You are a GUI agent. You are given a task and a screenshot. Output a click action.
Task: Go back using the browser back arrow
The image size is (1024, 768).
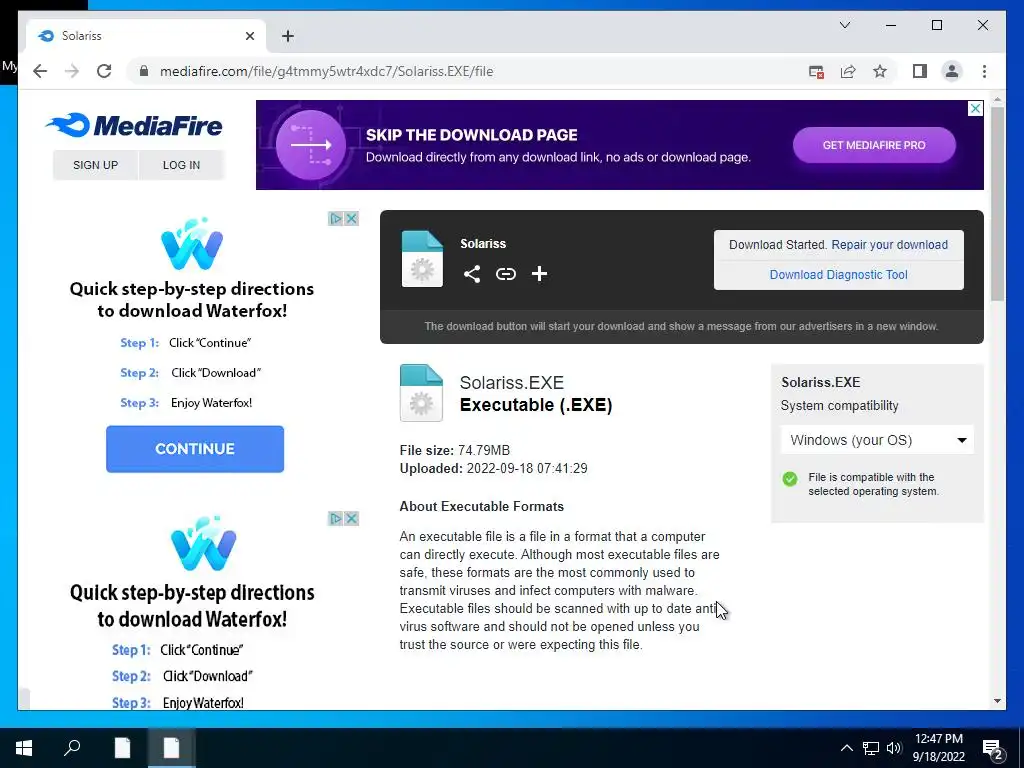click(40, 71)
